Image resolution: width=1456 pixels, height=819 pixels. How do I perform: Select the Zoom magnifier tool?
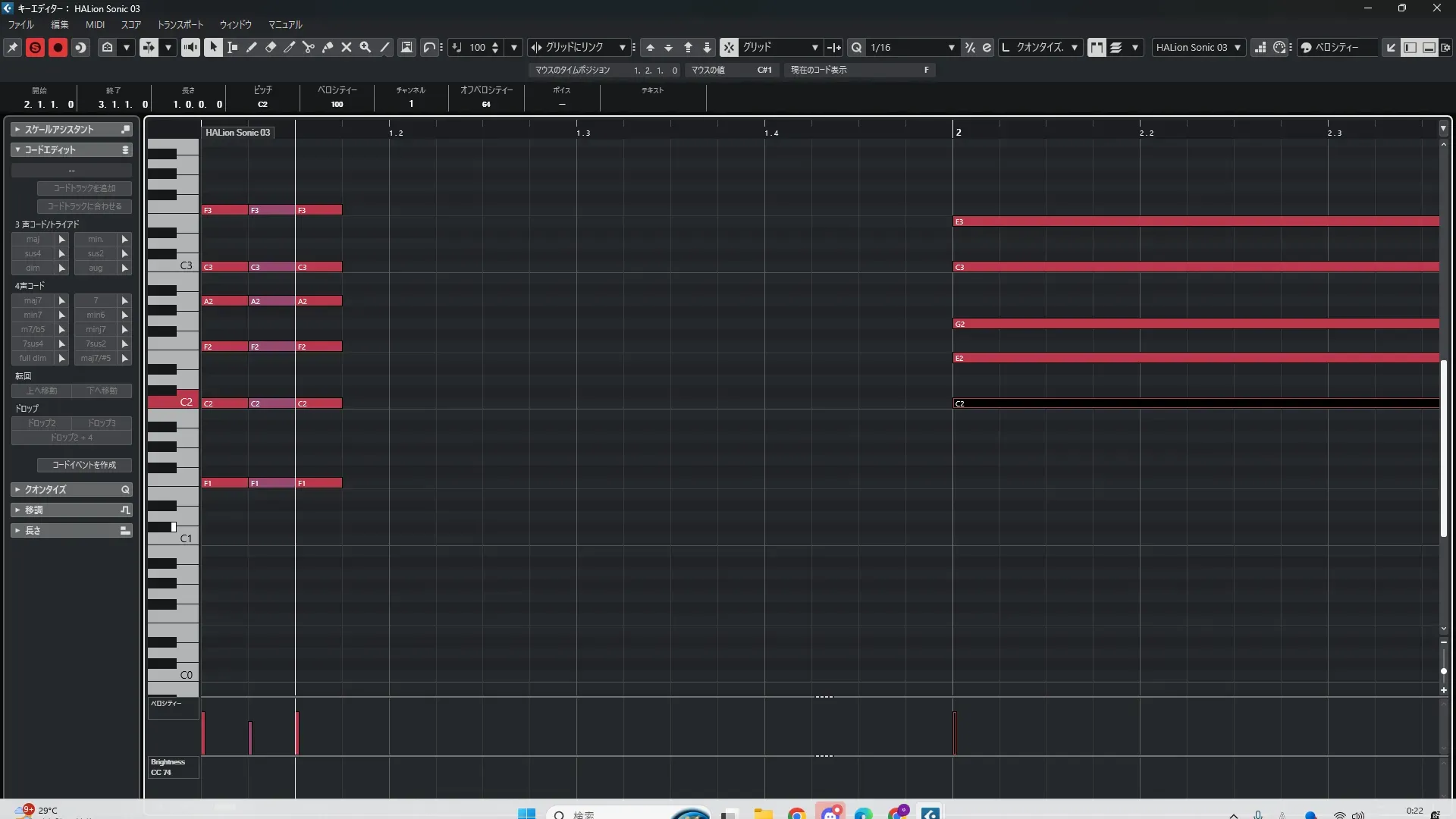[x=366, y=47]
